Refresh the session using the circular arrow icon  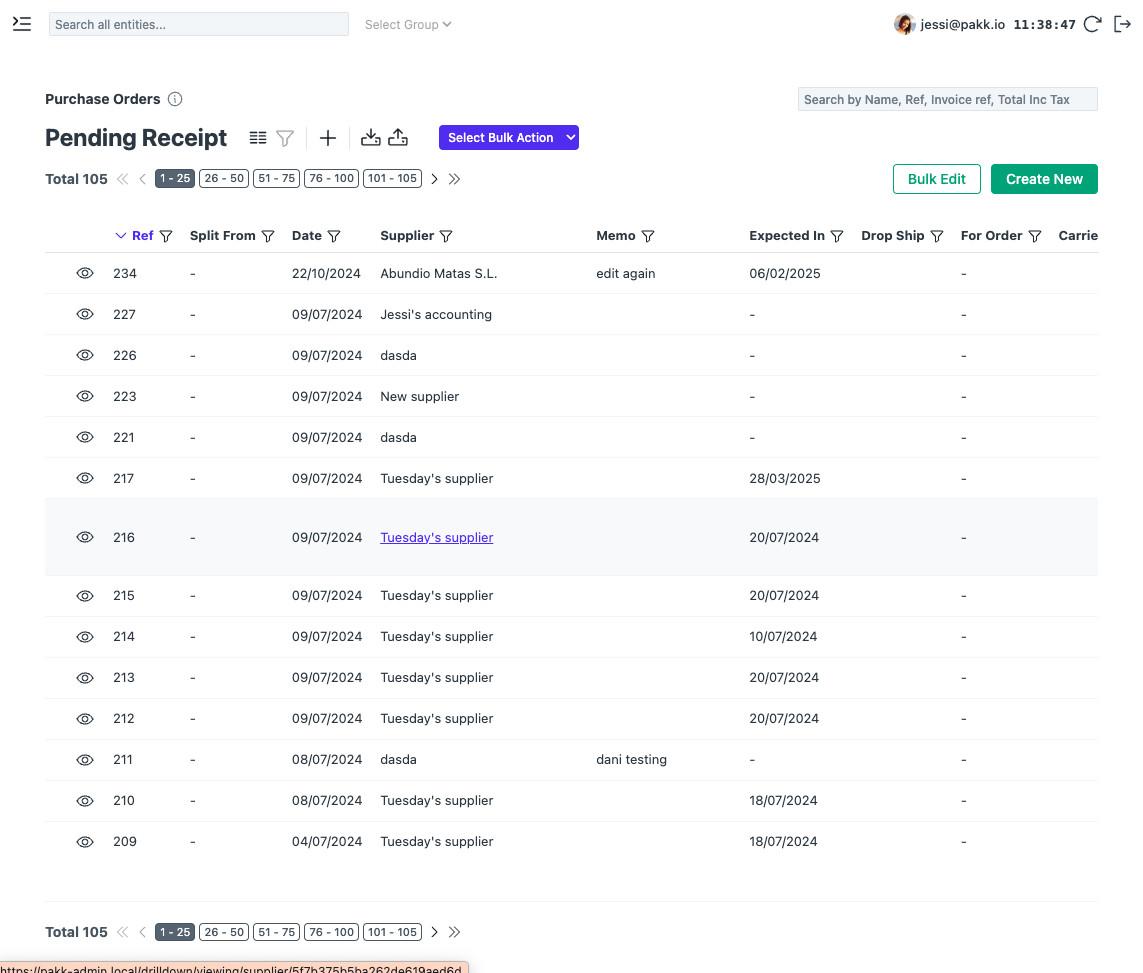(1092, 24)
